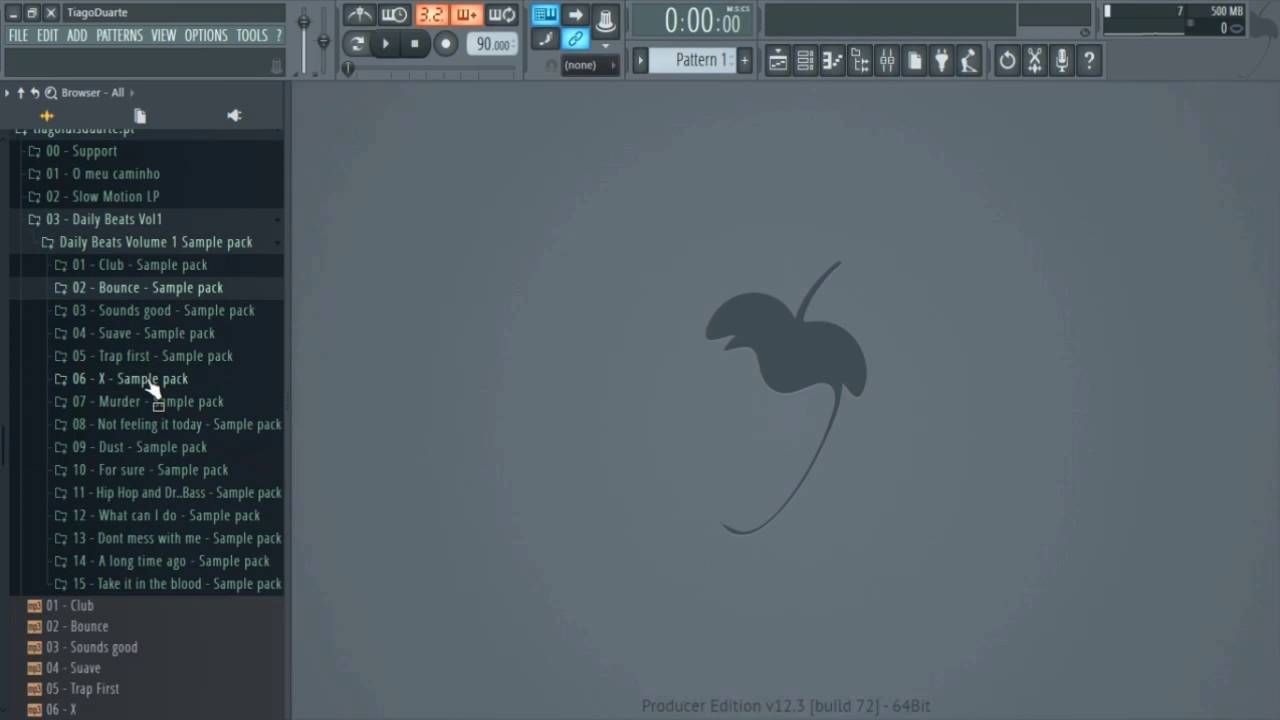Toggle typing keyboard to piano
1280x720 pixels.
click(x=545, y=14)
